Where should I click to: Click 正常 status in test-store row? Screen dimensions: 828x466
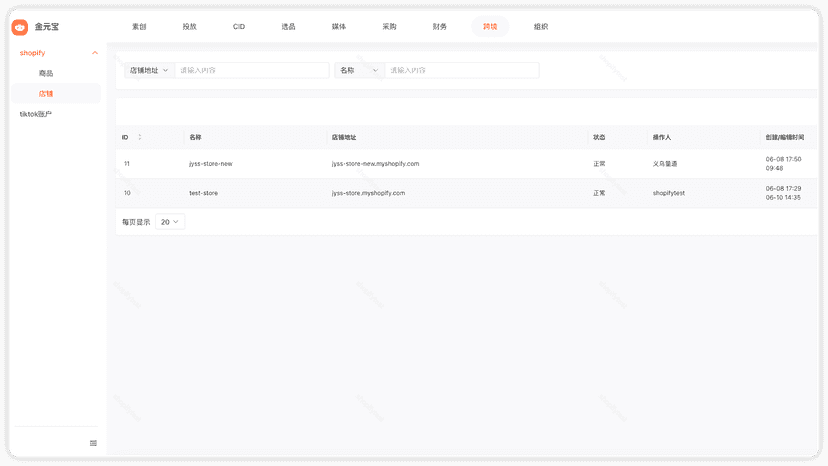599,193
